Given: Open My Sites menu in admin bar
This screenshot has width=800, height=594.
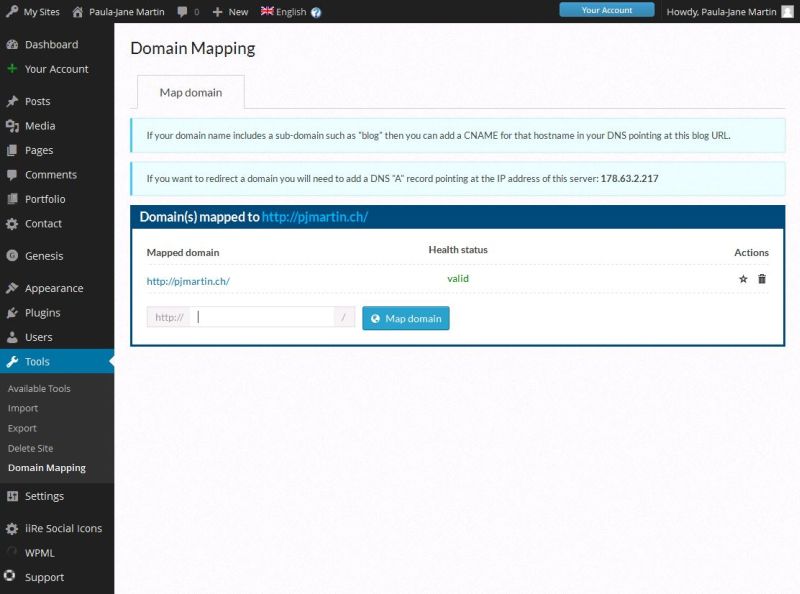Looking at the screenshot, I should tap(34, 12).
